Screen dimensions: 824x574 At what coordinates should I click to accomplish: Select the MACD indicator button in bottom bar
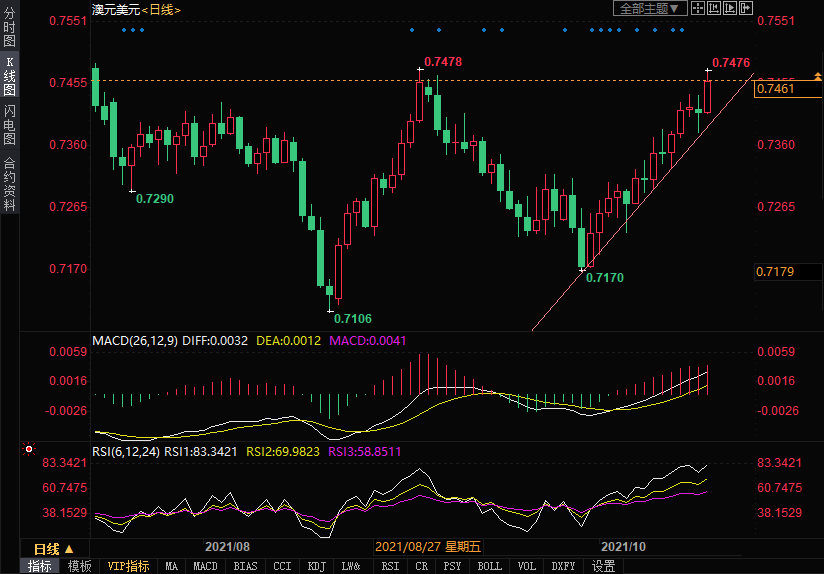(205, 566)
